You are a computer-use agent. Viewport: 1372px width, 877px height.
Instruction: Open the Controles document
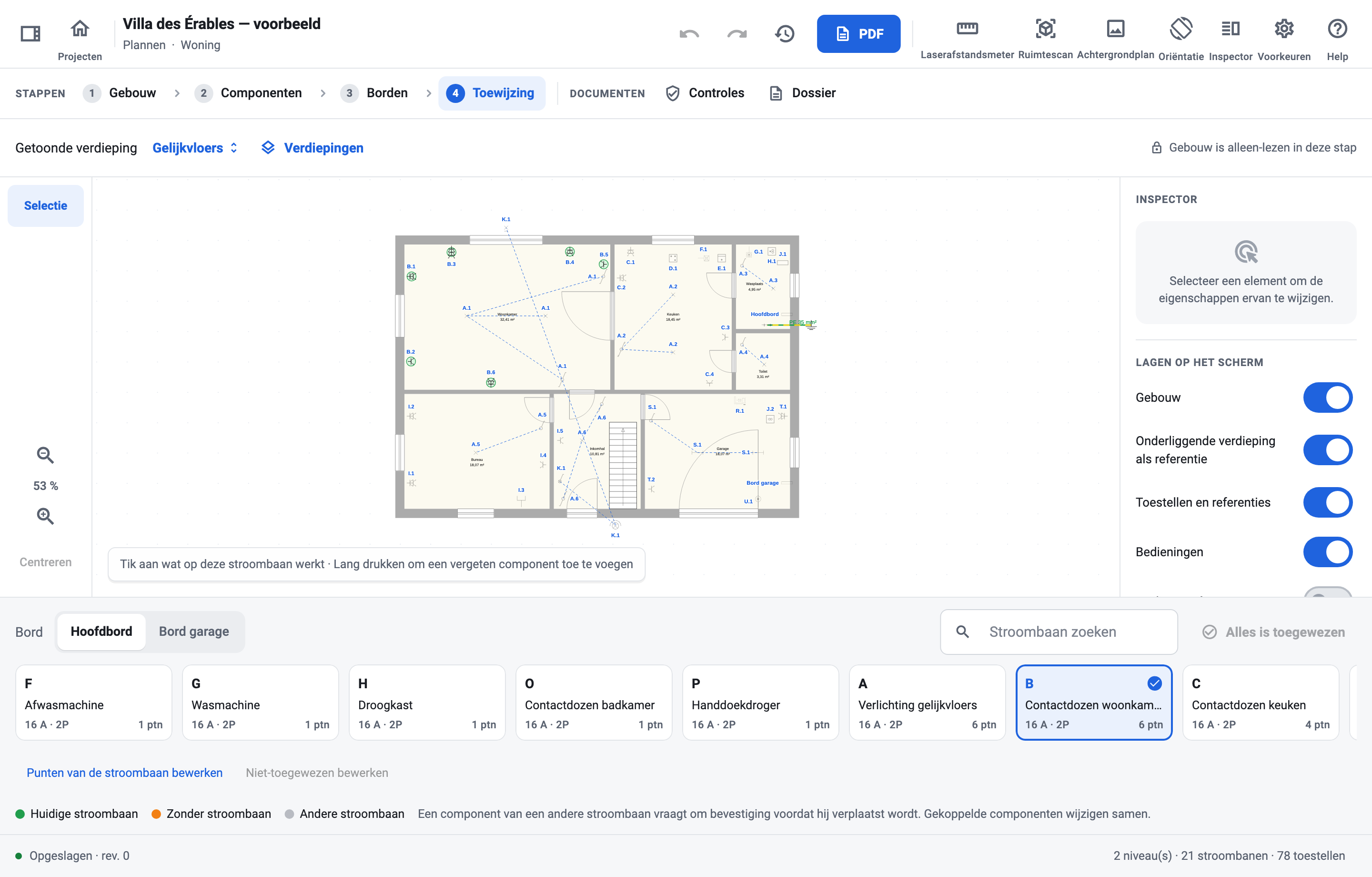(705, 93)
